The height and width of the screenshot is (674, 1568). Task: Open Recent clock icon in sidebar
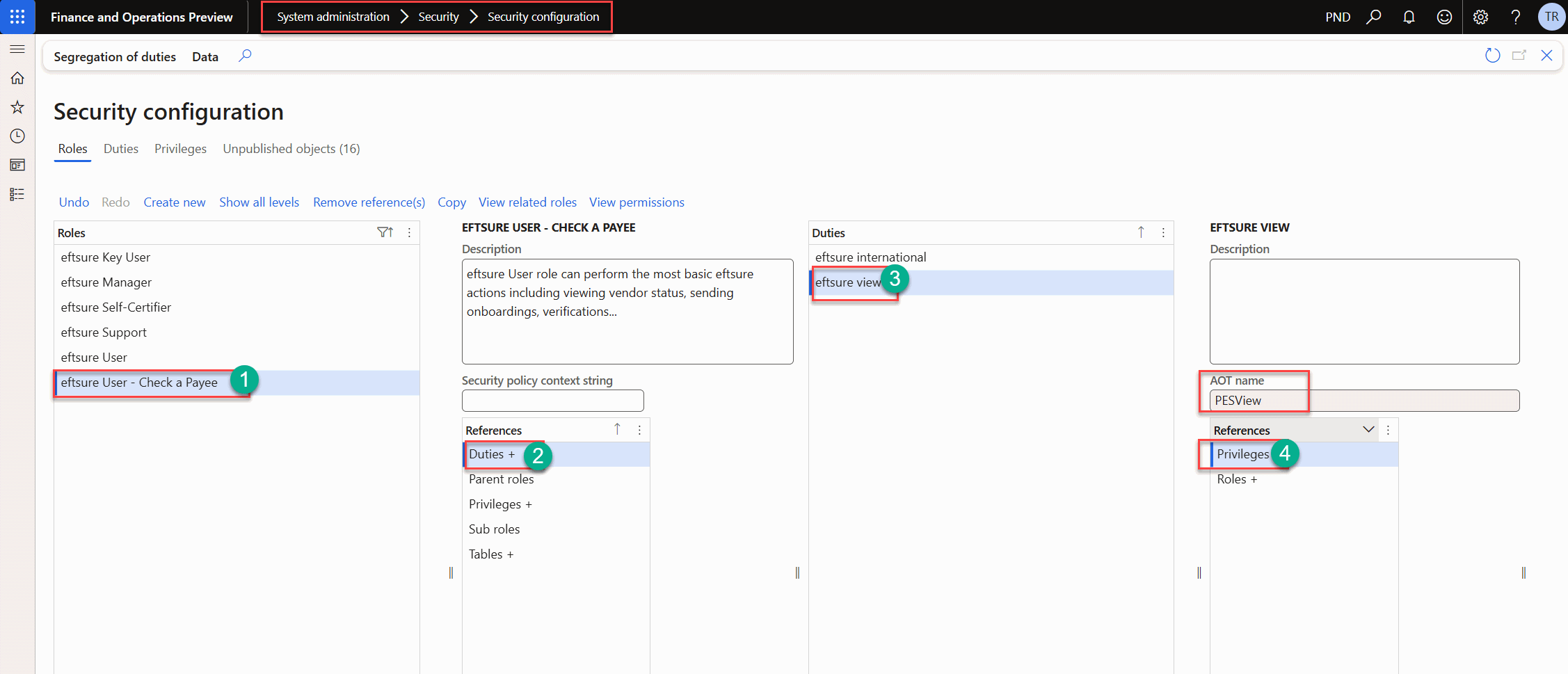[x=17, y=136]
